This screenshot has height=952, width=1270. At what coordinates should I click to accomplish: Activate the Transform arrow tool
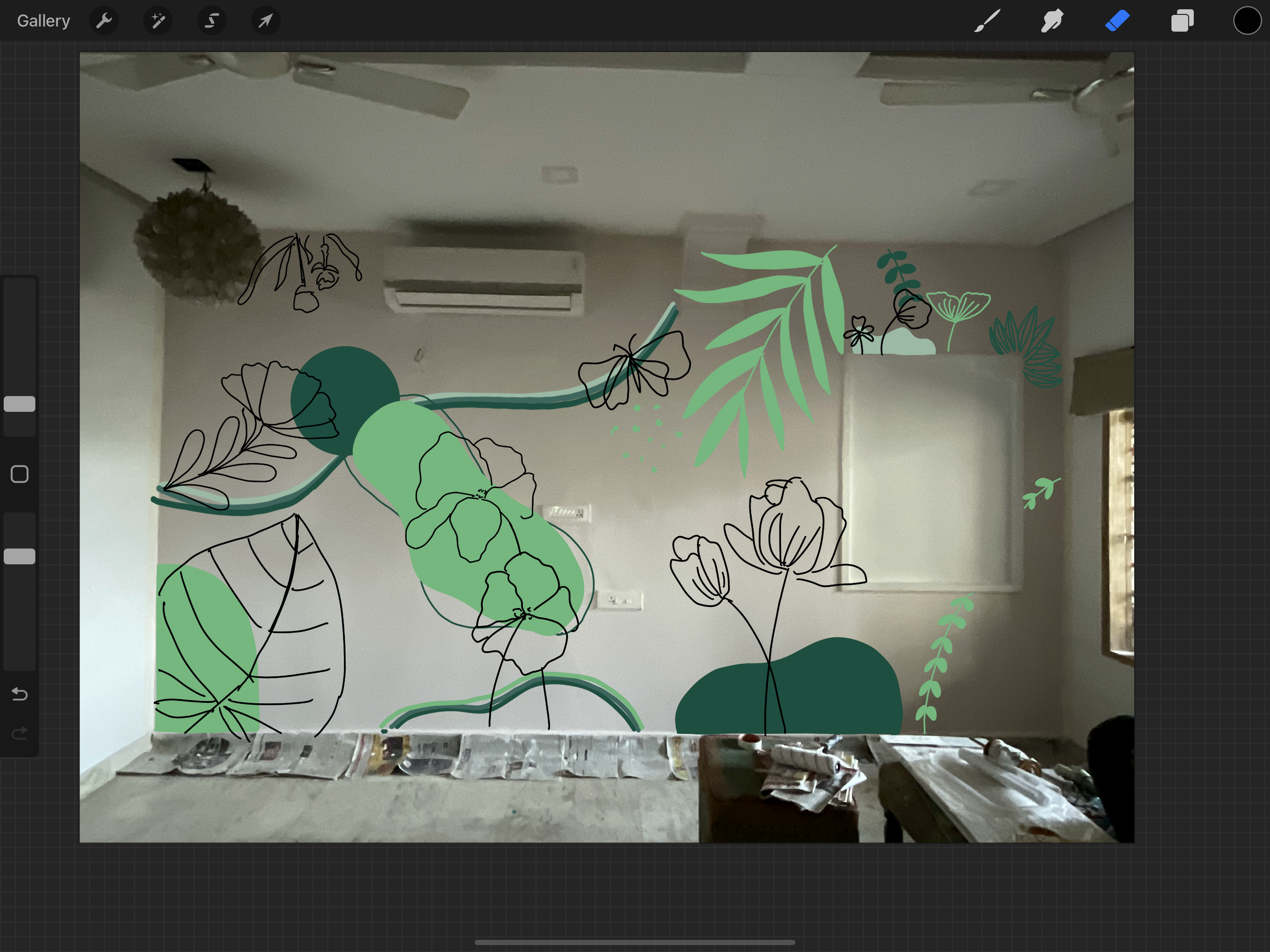click(x=265, y=21)
